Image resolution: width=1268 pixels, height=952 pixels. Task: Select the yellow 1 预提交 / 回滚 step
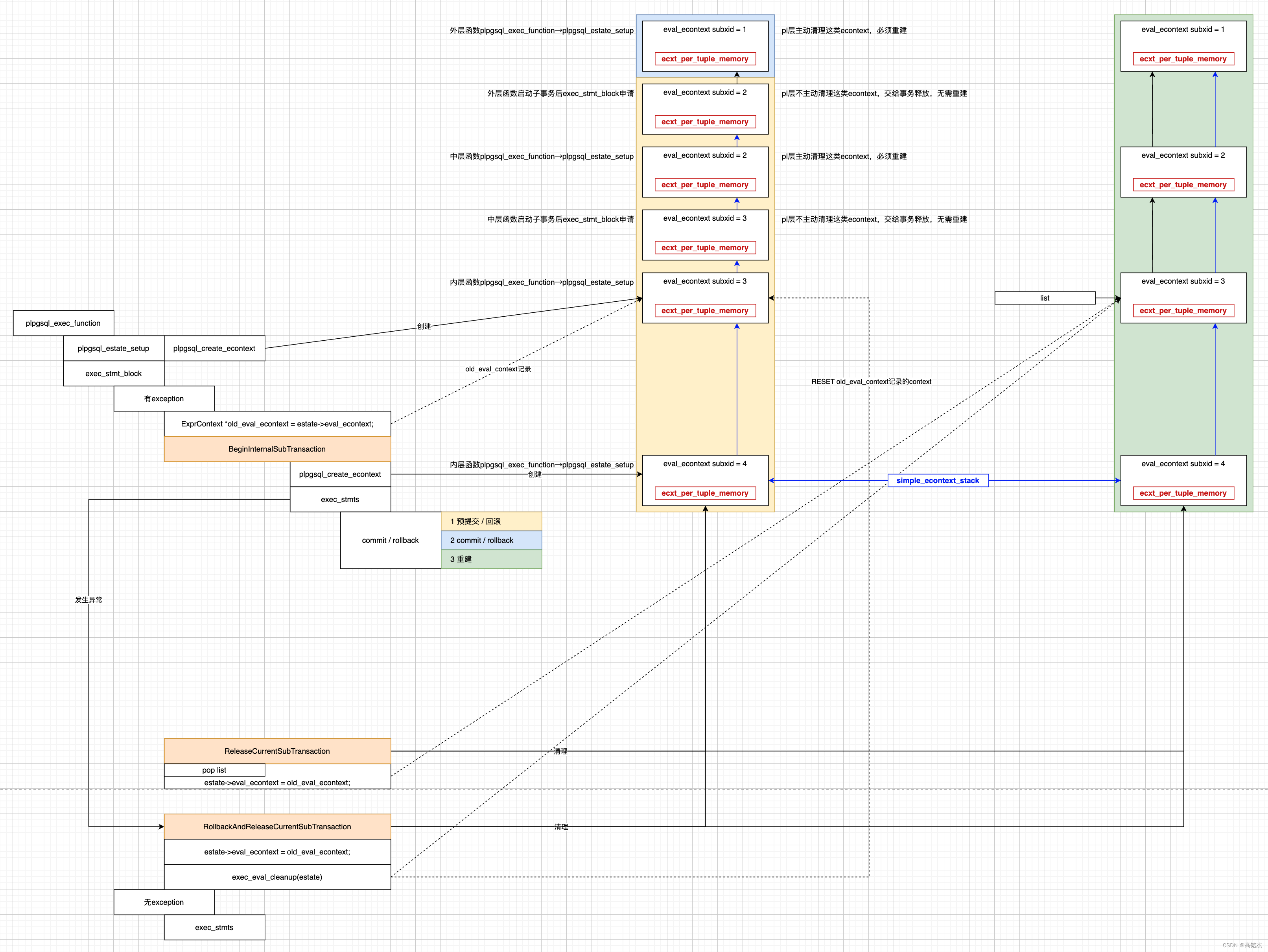click(491, 521)
